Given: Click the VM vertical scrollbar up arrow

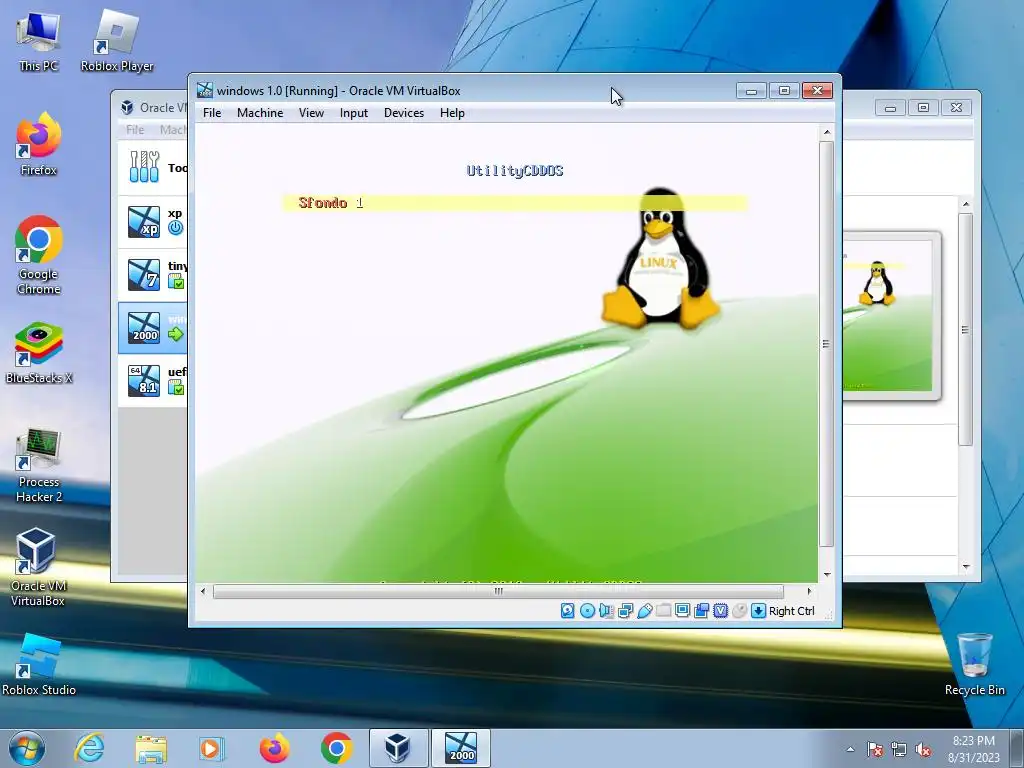Looking at the screenshot, I should pos(827,132).
